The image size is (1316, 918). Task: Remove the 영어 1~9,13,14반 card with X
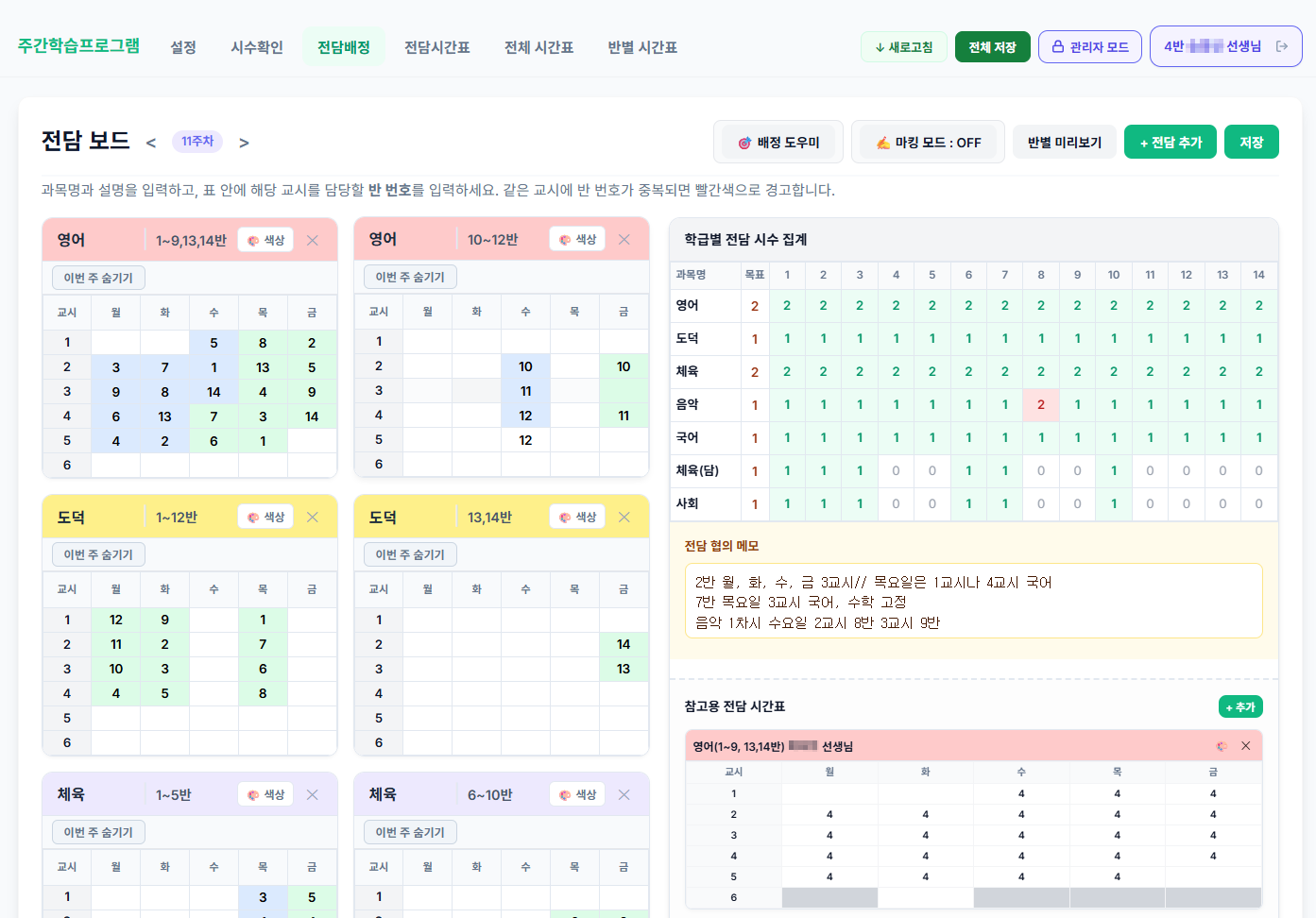point(313,240)
